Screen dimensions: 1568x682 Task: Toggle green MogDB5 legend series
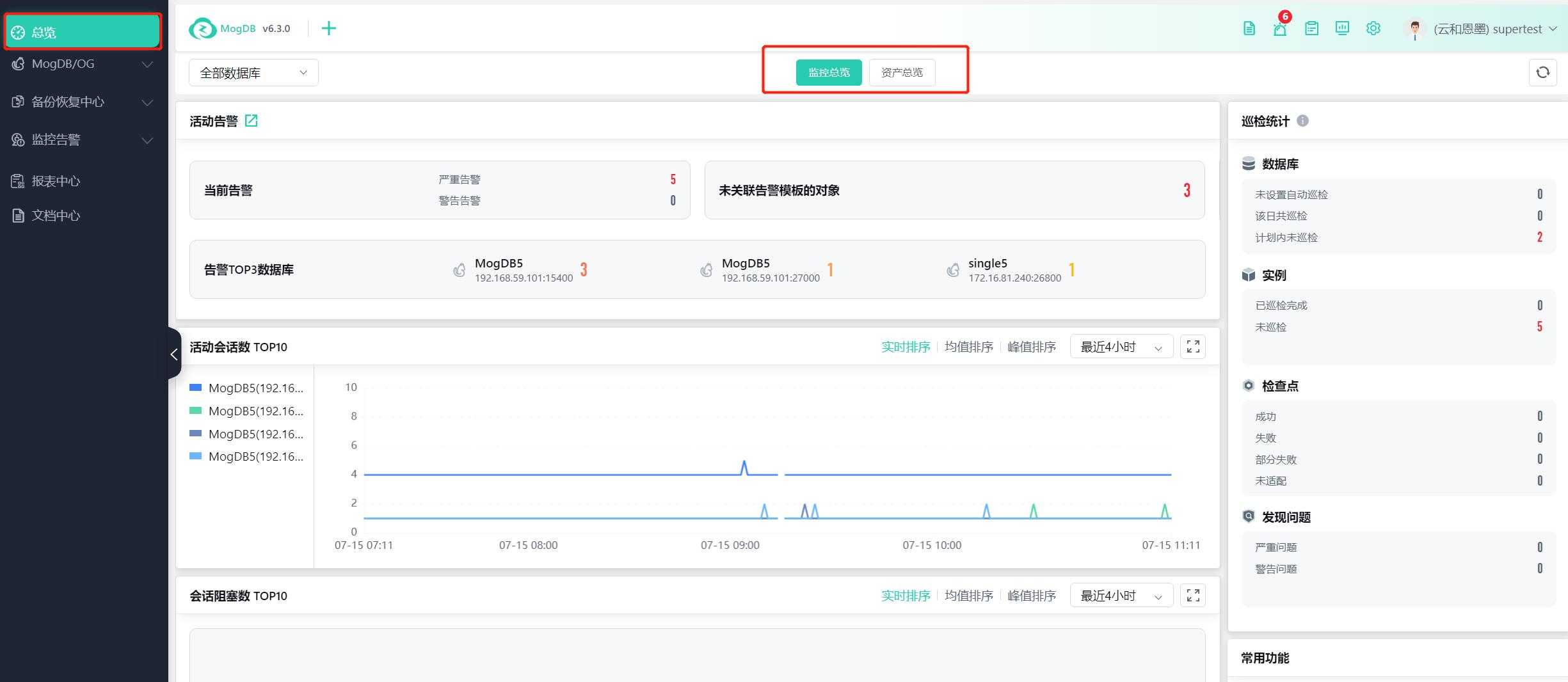tap(246, 411)
